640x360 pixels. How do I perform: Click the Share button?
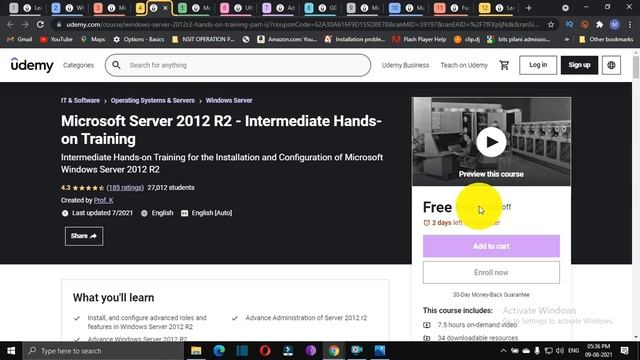(x=84, y=236)
